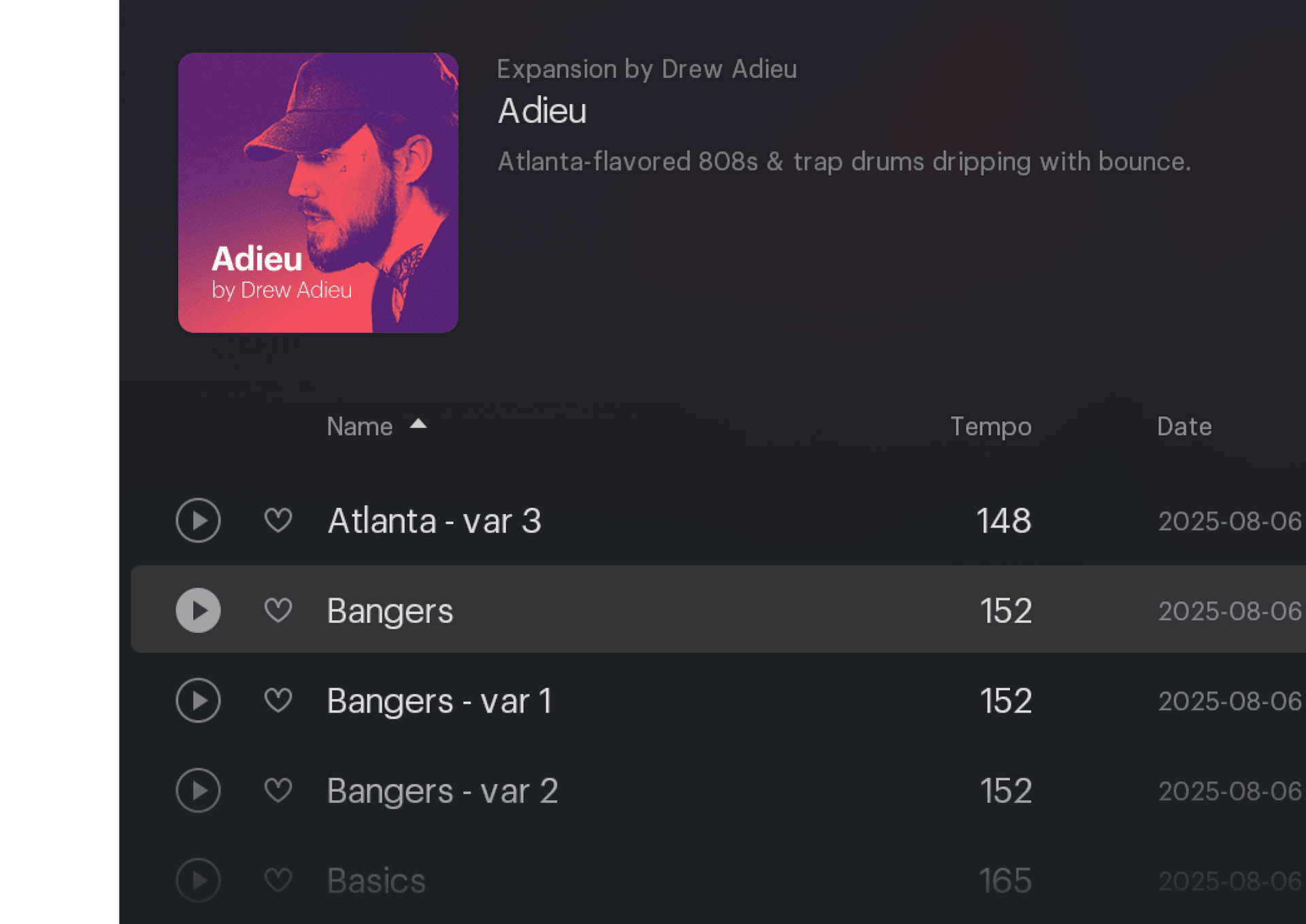
Task: Toggle the heart for Bangers
Action: click(278, 611)
